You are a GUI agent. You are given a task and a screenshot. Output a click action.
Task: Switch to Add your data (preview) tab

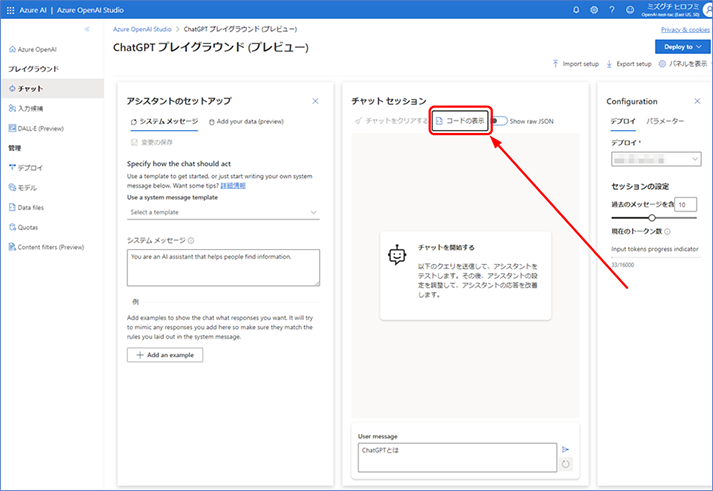pyautogui.click(x=246, y=121)
